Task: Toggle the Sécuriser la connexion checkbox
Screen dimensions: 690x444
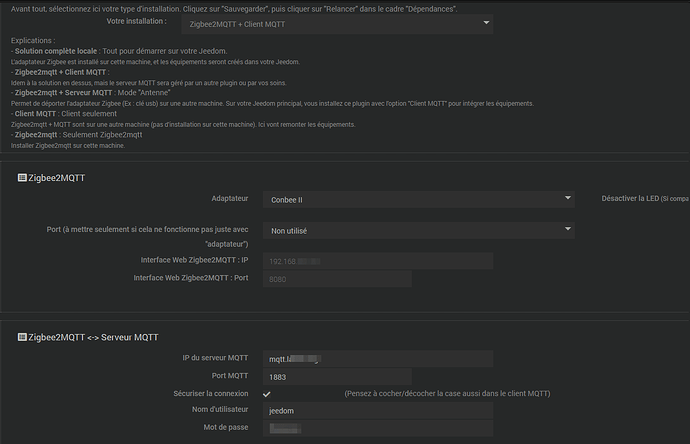Action: click(267, 393)
